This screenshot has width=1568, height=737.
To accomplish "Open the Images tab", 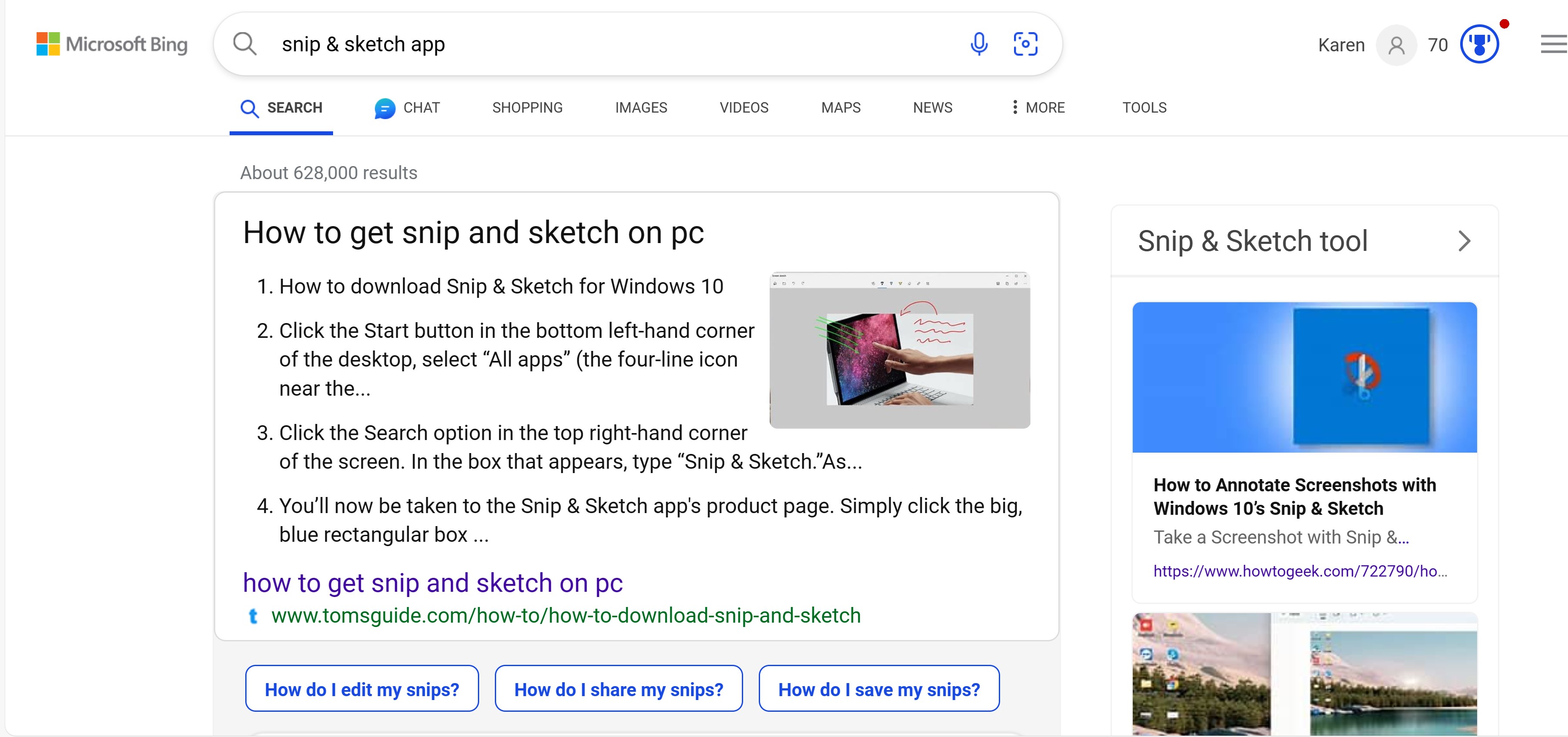I will coord(641,108).
